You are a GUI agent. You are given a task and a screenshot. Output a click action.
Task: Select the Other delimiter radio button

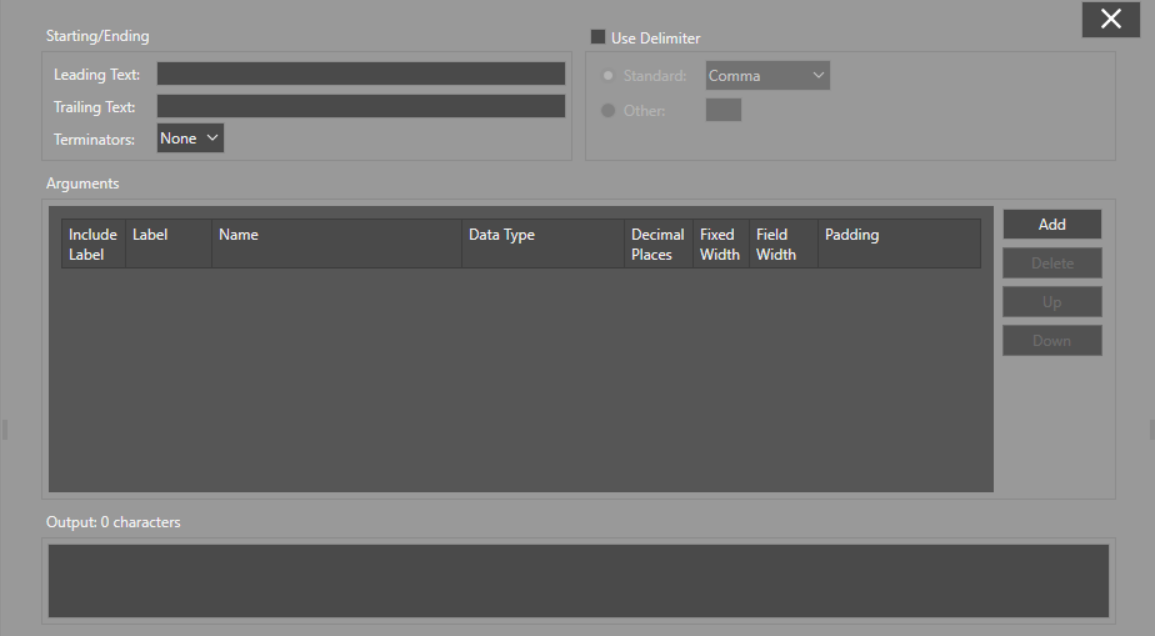607,110
